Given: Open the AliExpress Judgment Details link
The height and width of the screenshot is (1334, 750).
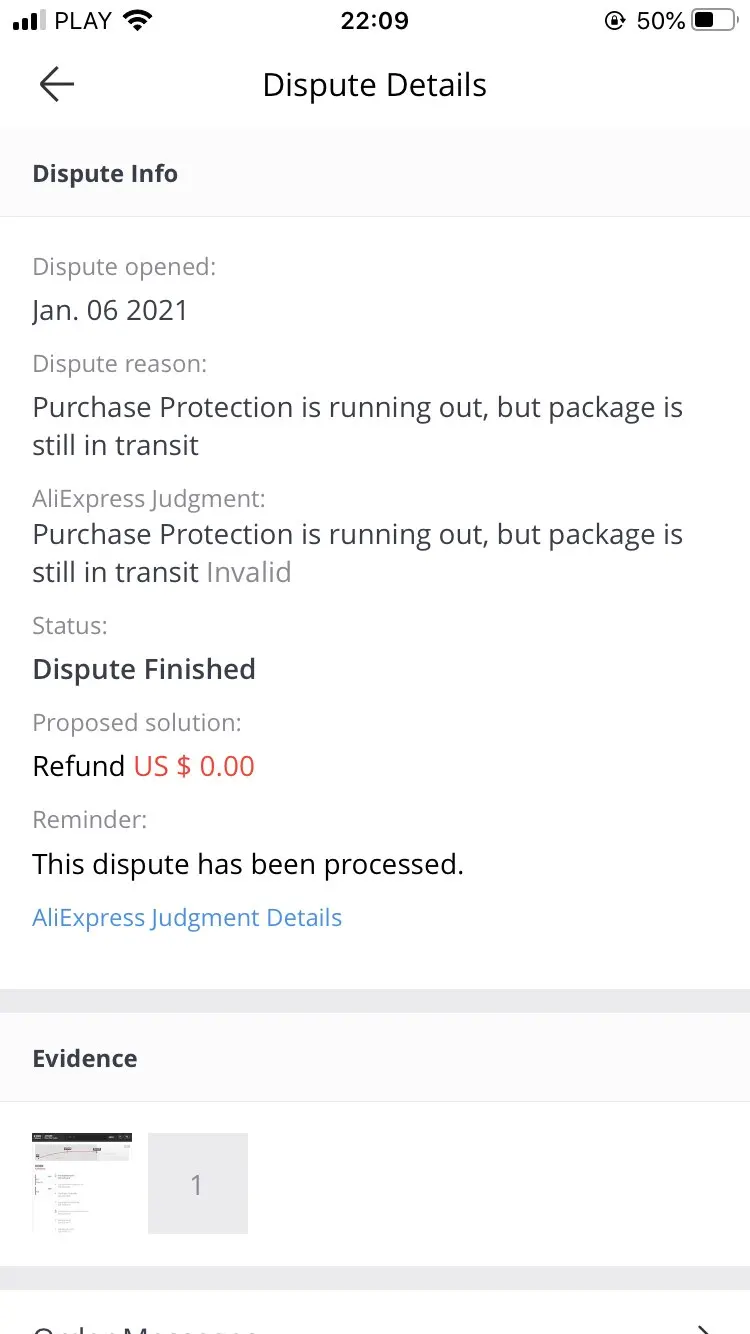Looking at the screenshot, I should 187,918.
